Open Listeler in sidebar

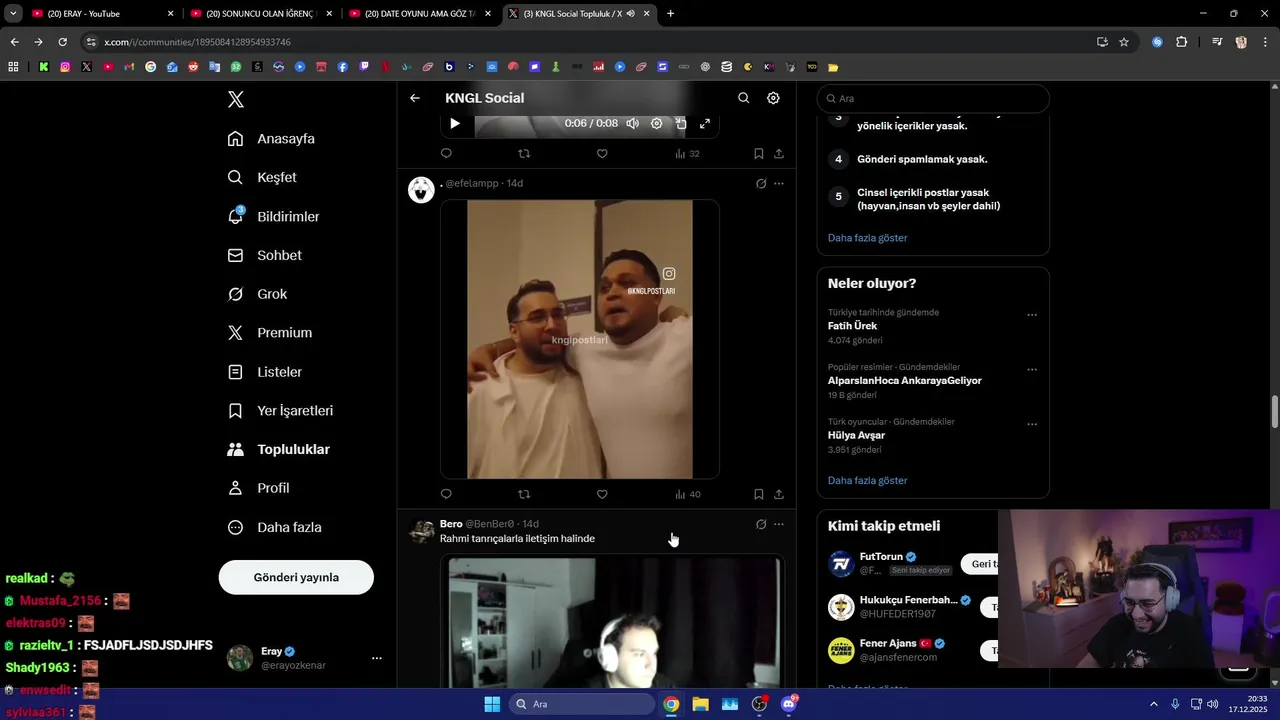pyautogui.click(x=265, y=372)
